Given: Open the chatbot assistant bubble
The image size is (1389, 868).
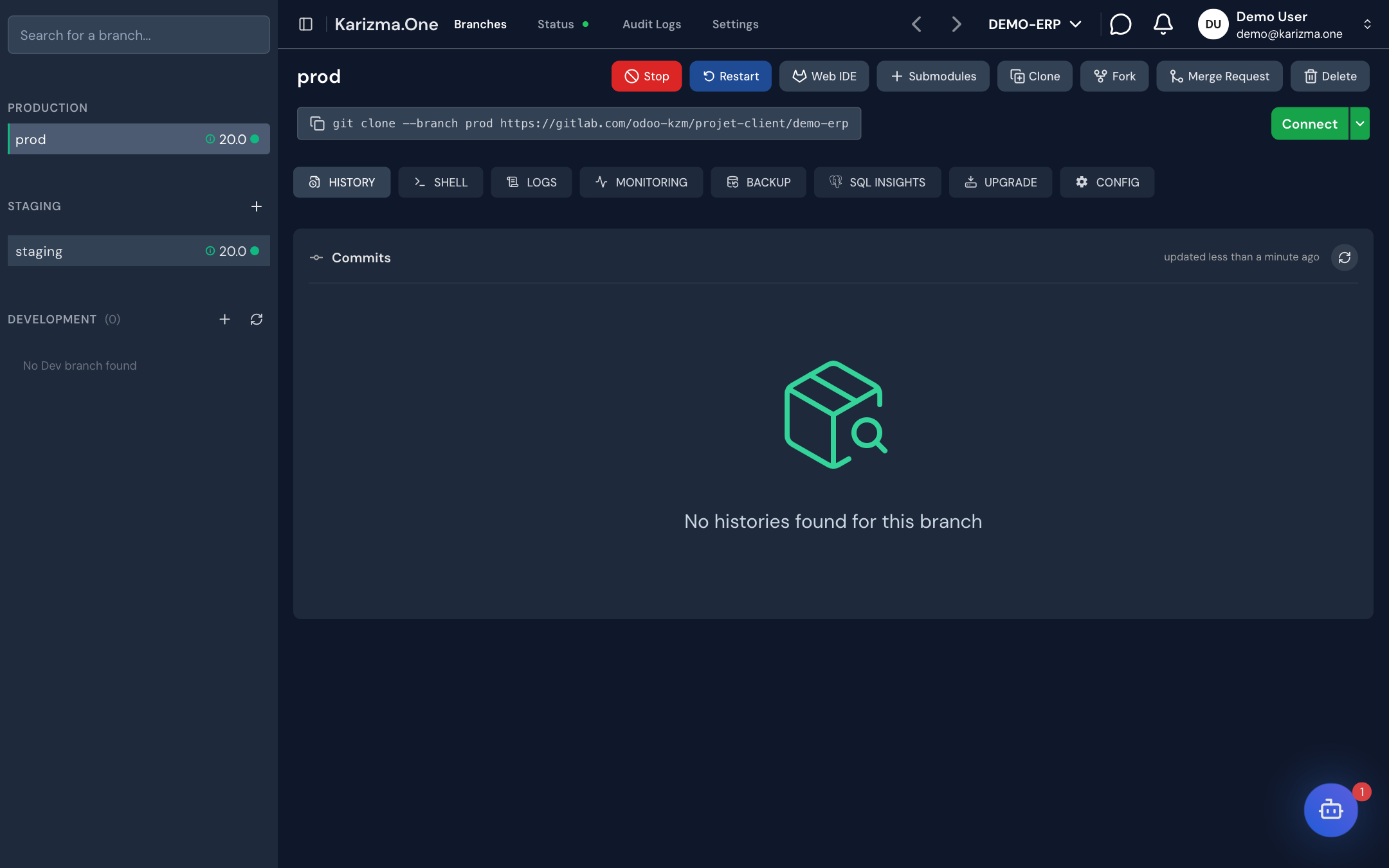Looking at the screenshot, I should [1330, 809].
